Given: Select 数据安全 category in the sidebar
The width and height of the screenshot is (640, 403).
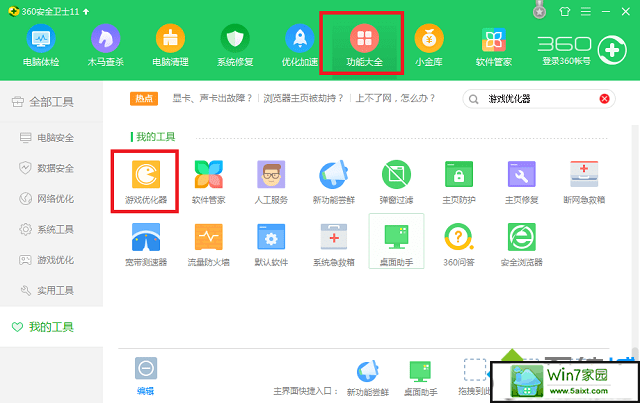Looking at the screenshot, I should click(x=51, y=168).
